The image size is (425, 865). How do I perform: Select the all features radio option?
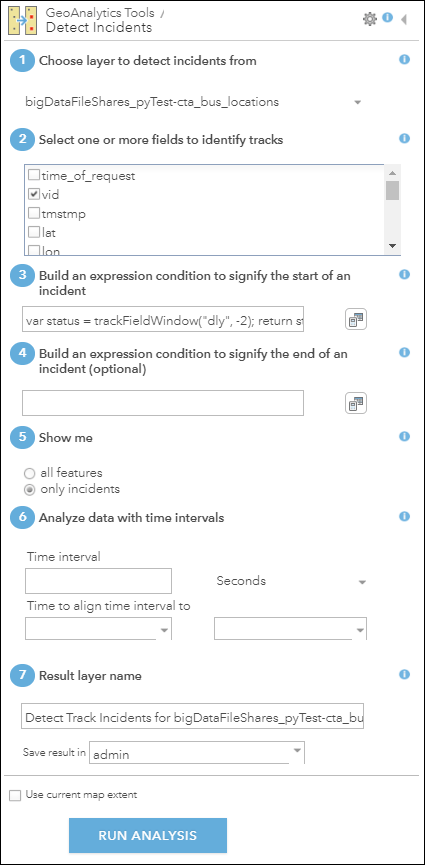coord(30,473)
